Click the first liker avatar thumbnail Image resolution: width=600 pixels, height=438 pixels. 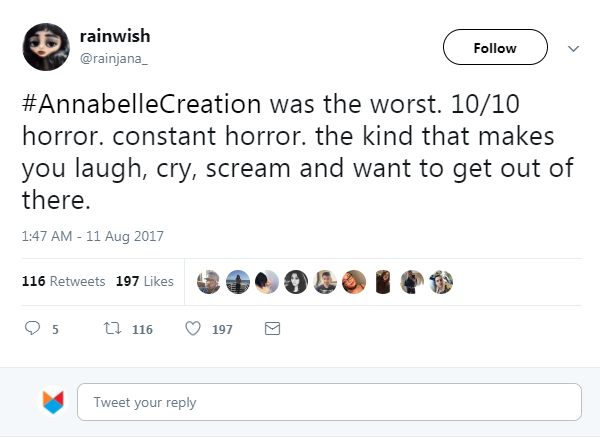pos(208,282)
